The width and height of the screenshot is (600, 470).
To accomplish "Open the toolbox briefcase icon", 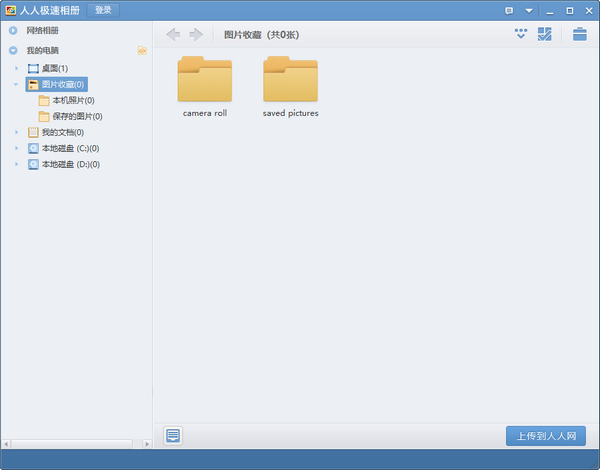I will [579, 34].
